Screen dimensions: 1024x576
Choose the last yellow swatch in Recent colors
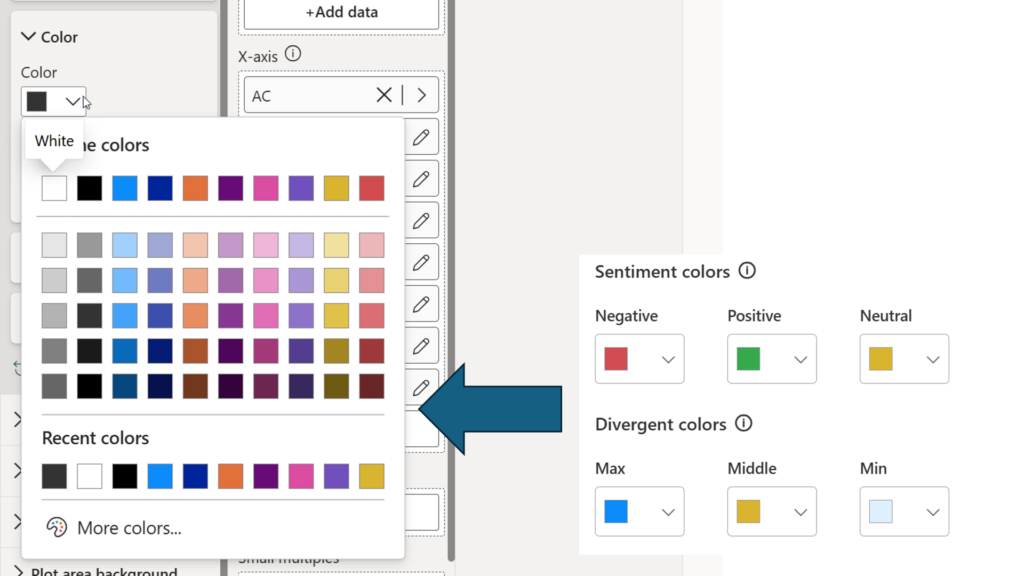point(371,476)
